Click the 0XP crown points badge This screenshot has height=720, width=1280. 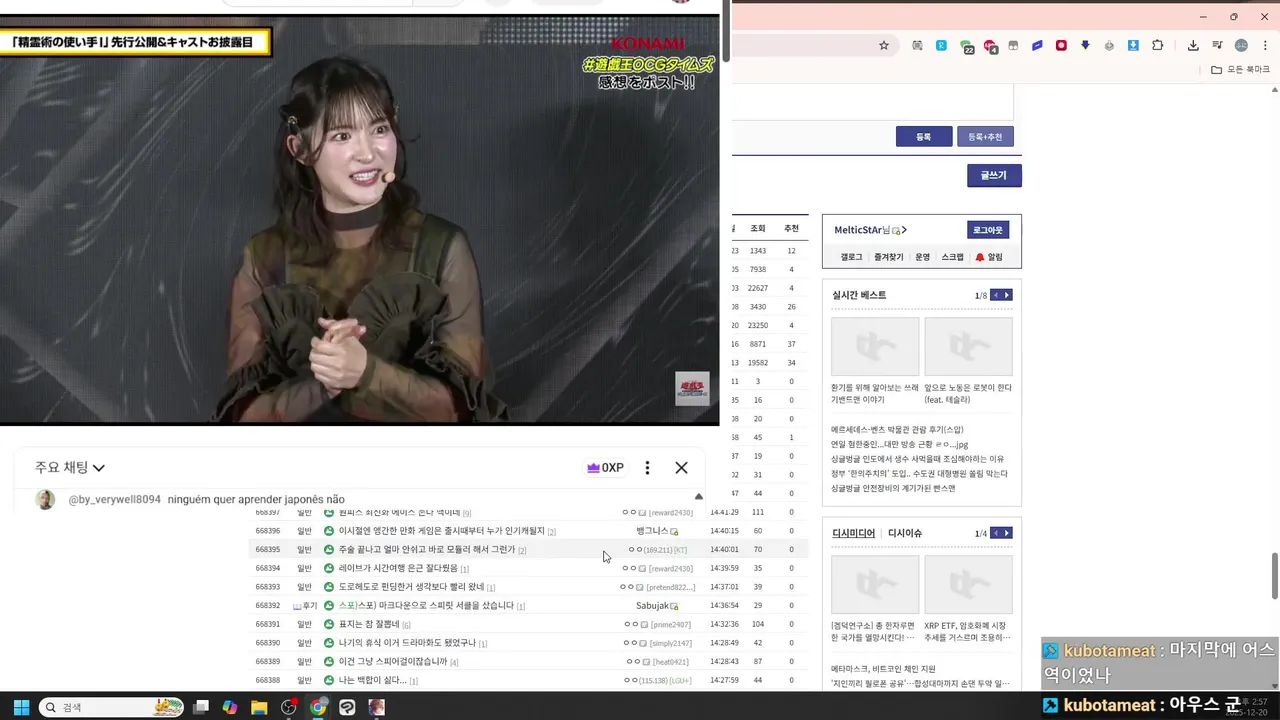click(x=605, y=468)
